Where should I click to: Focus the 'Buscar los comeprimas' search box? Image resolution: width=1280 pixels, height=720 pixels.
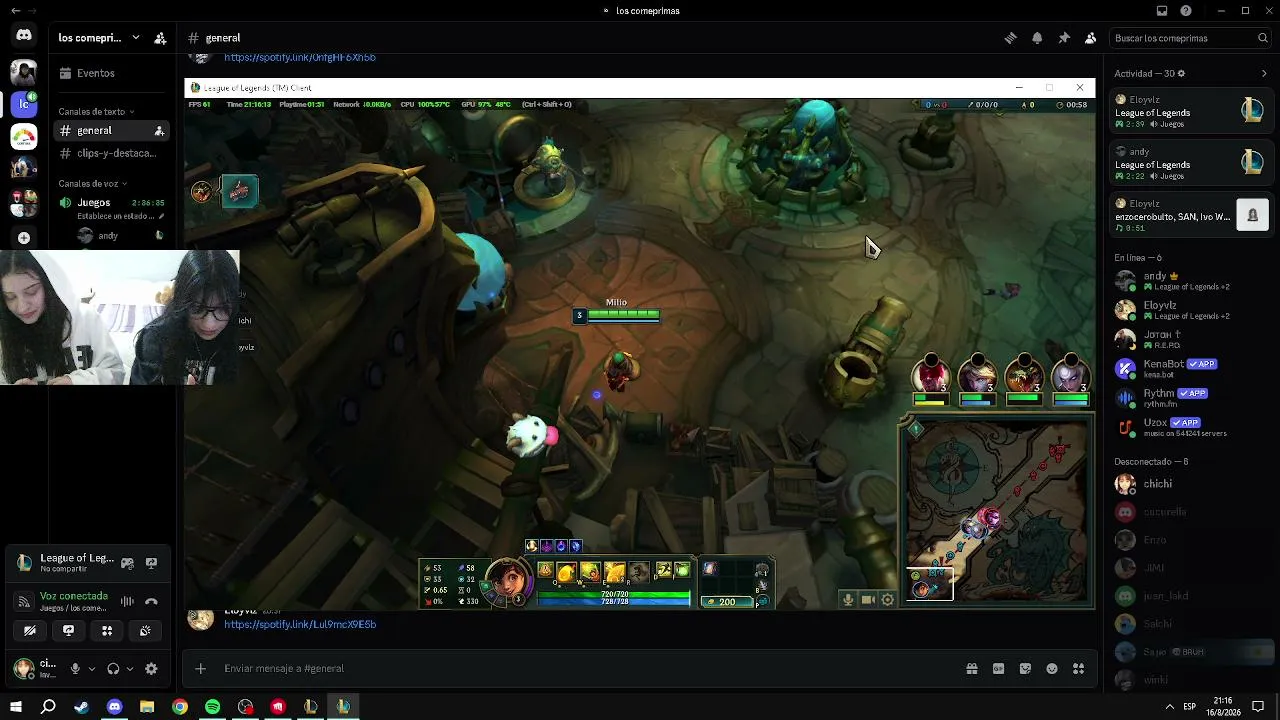1191,38
